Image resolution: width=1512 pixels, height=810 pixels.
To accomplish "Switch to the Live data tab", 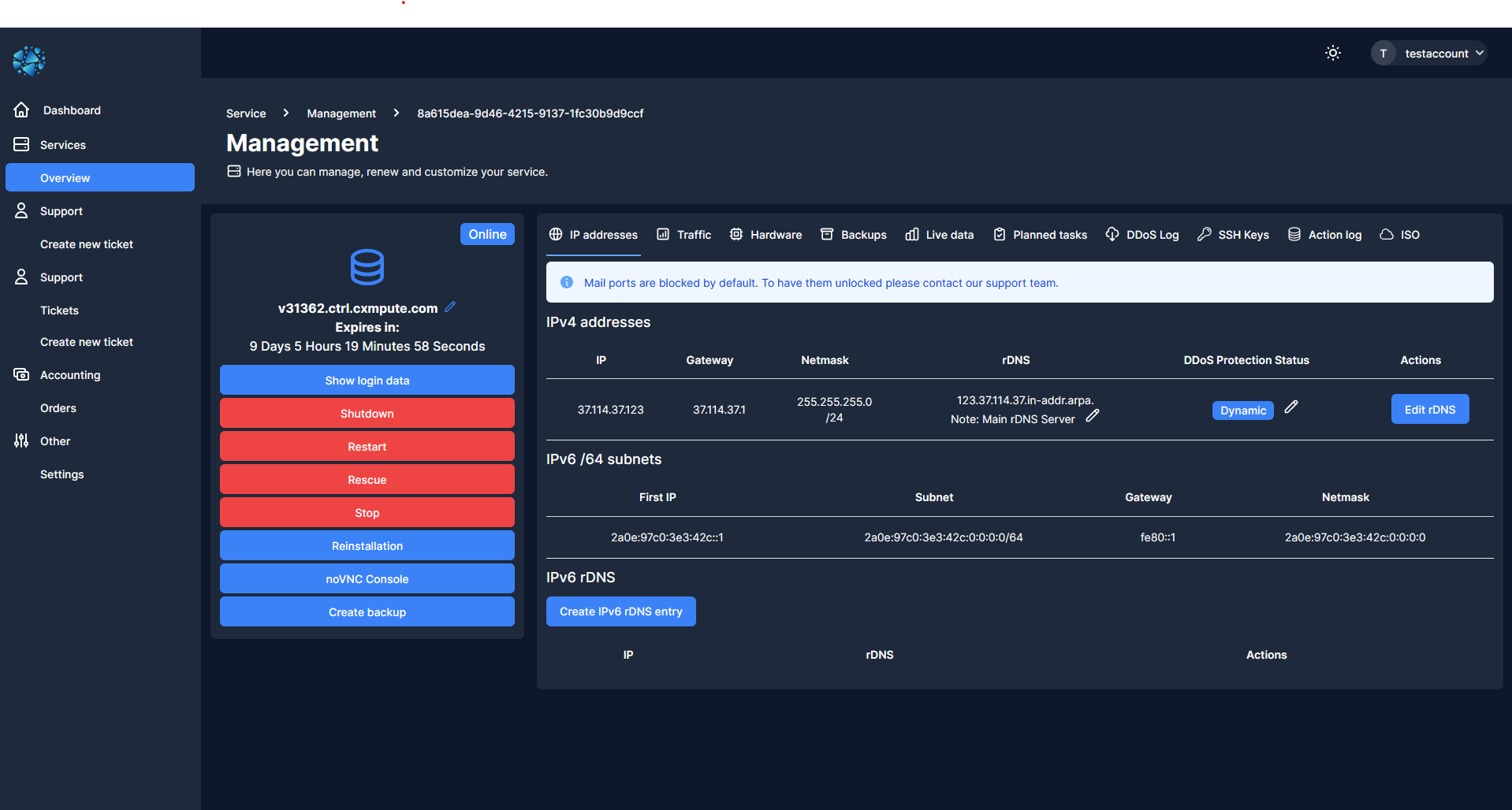I will 940,234.
